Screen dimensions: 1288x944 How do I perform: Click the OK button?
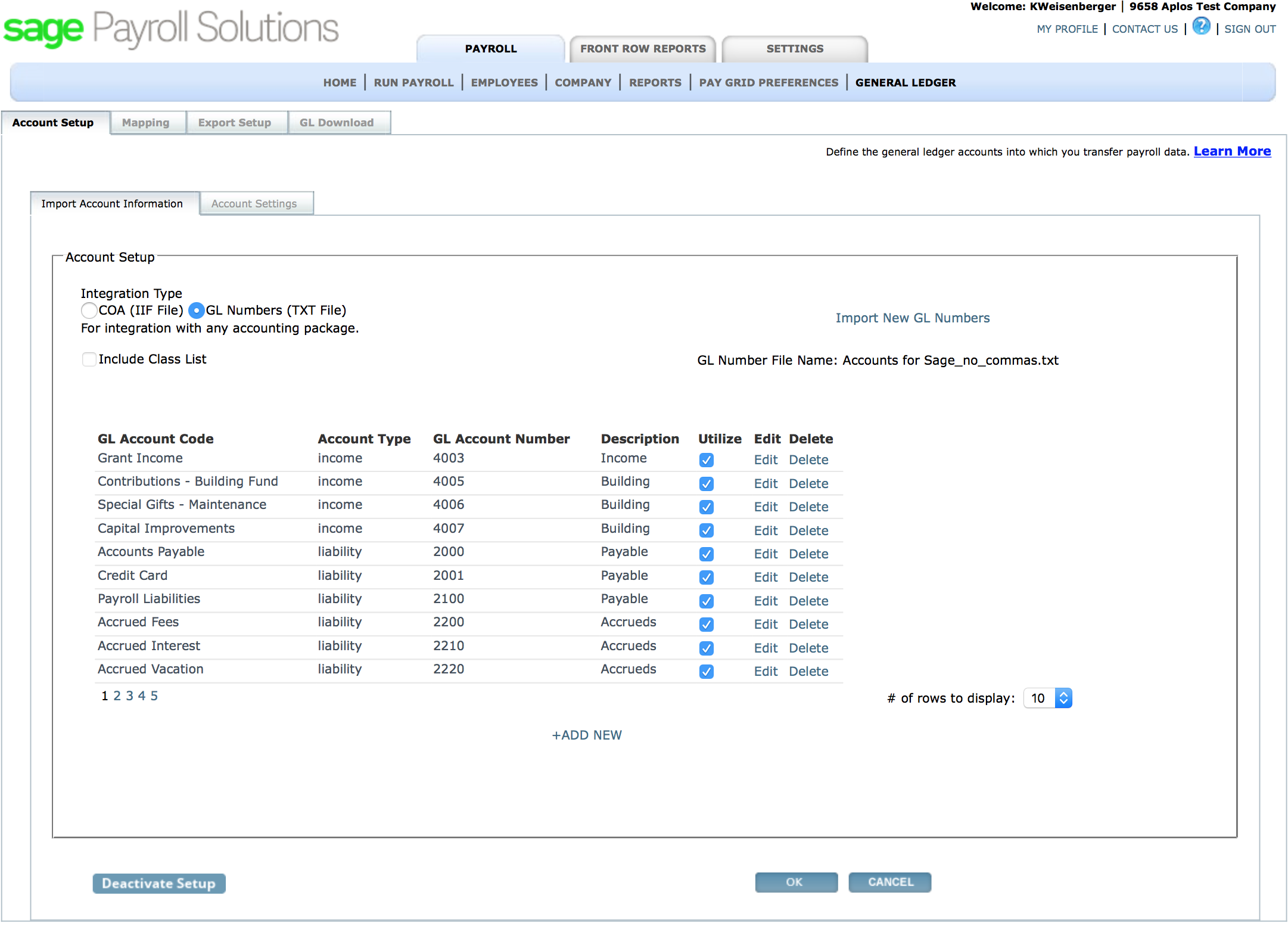click(796, 883)
